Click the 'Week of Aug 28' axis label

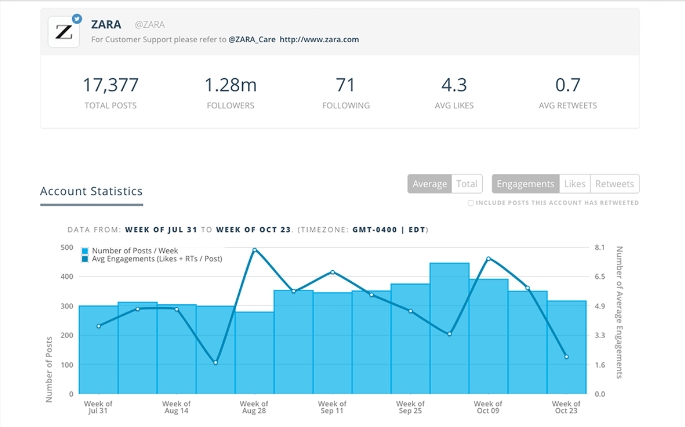254,407
